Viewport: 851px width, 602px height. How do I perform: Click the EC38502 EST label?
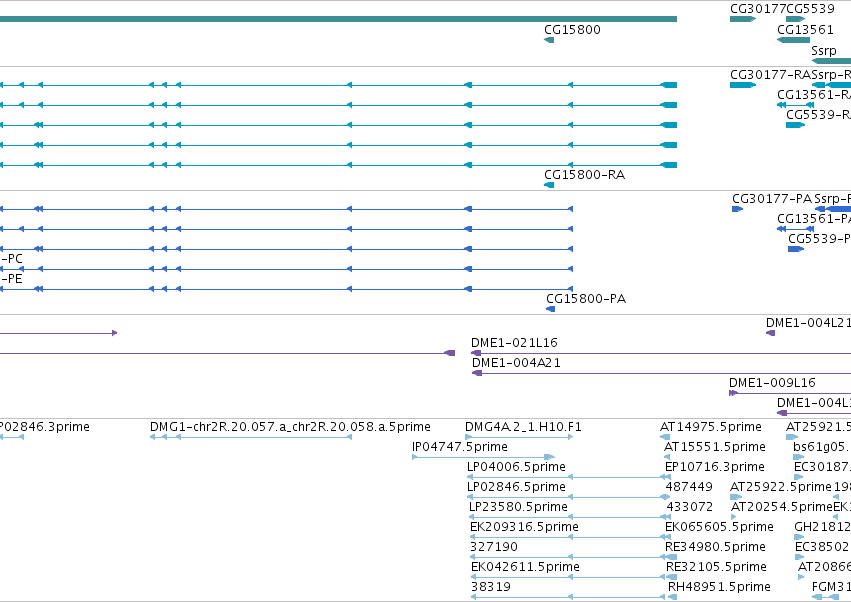pos(823,547)
